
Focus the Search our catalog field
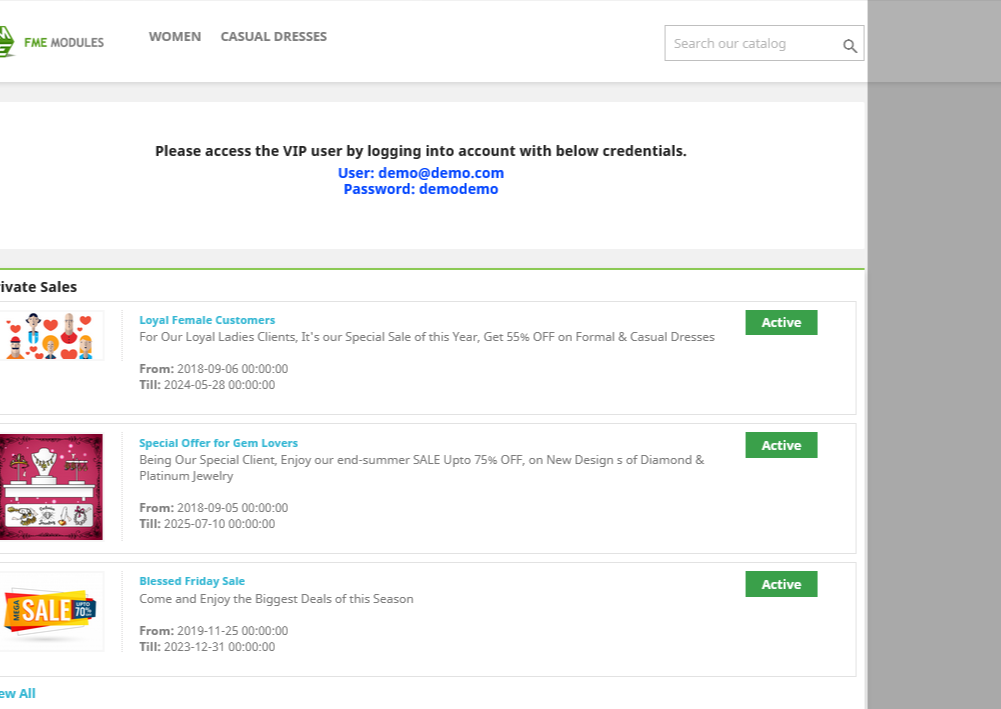point(752,44)
